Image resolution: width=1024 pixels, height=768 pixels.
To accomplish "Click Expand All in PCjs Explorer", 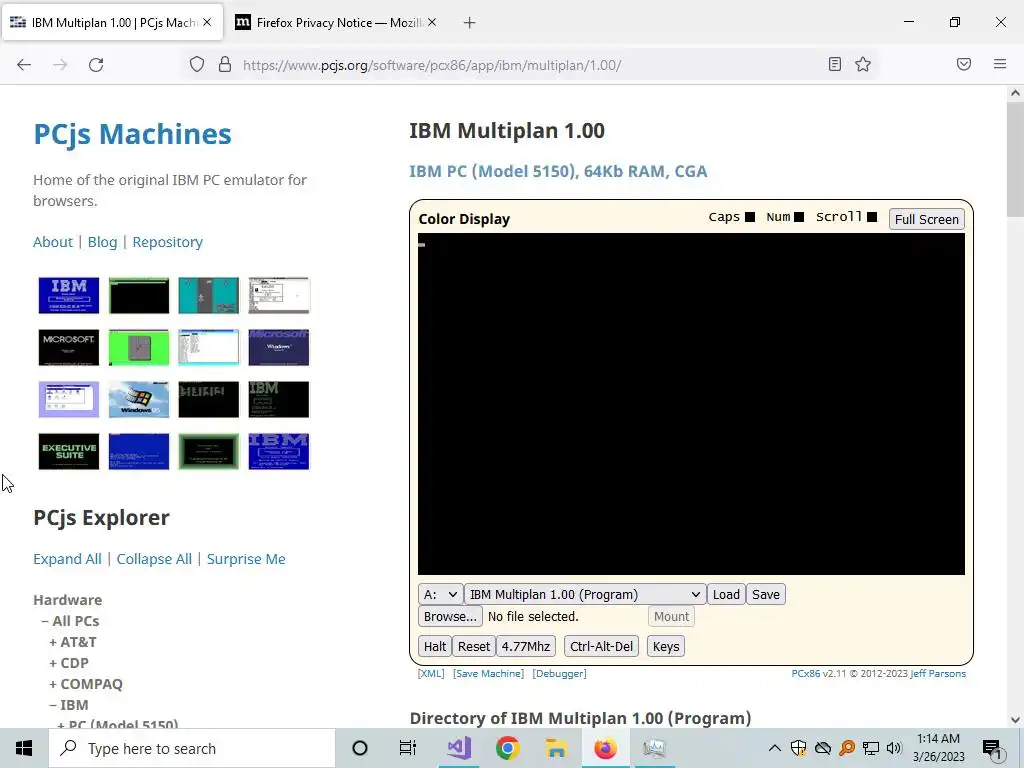I will coord(67,559).
